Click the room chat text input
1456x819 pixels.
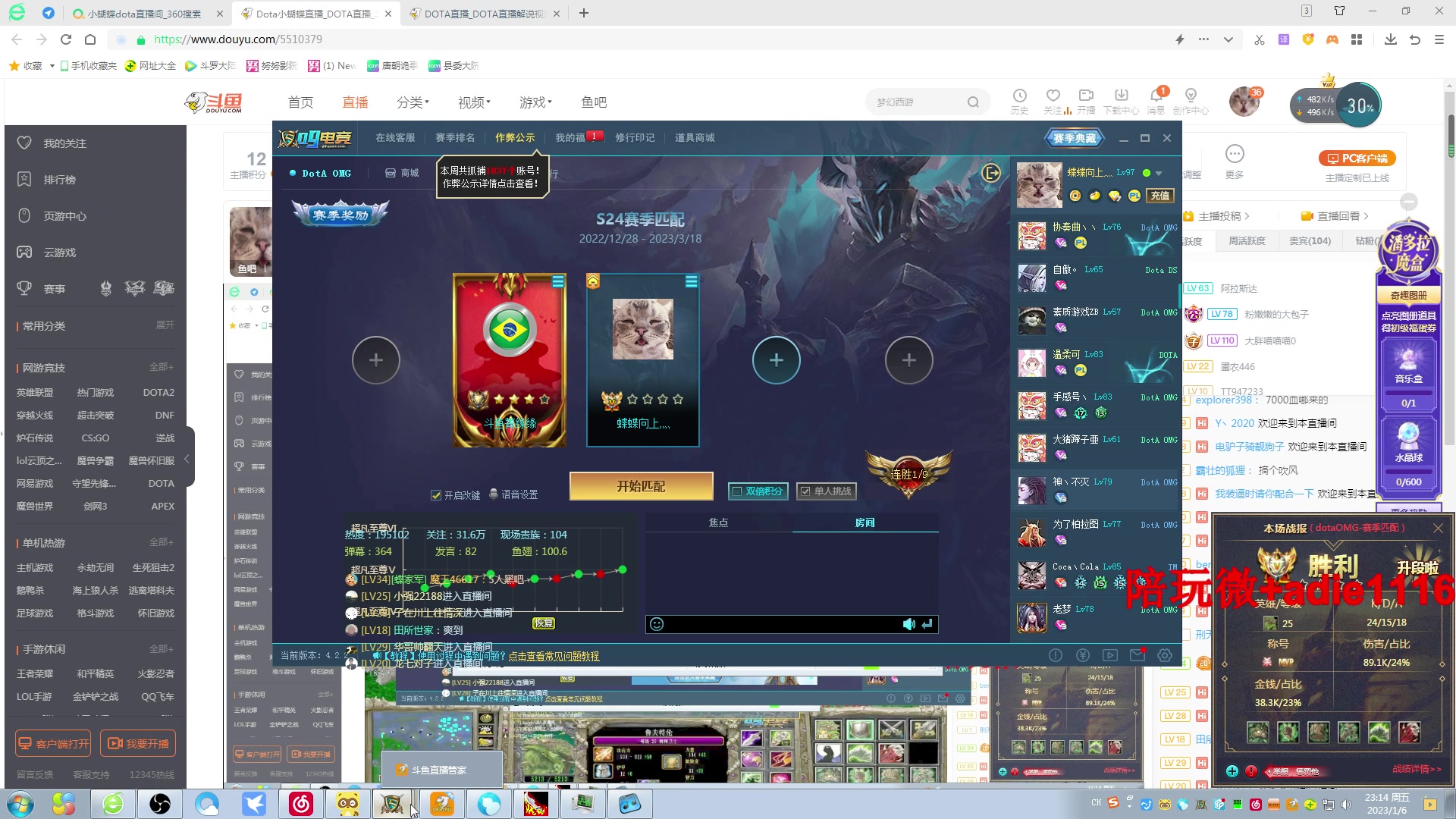click(x=781, y=624)
